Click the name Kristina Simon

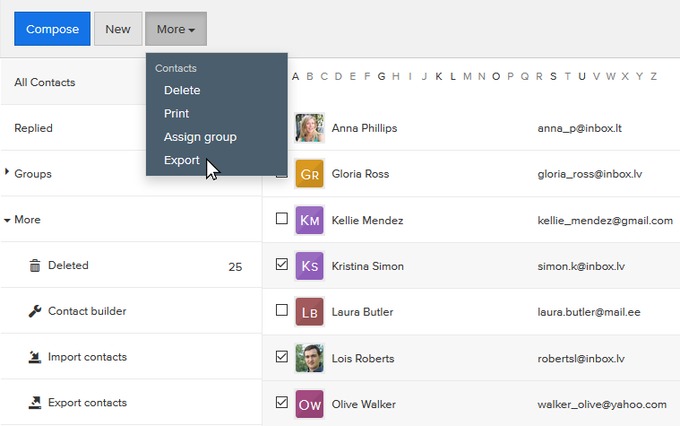[x=368, y=266]
